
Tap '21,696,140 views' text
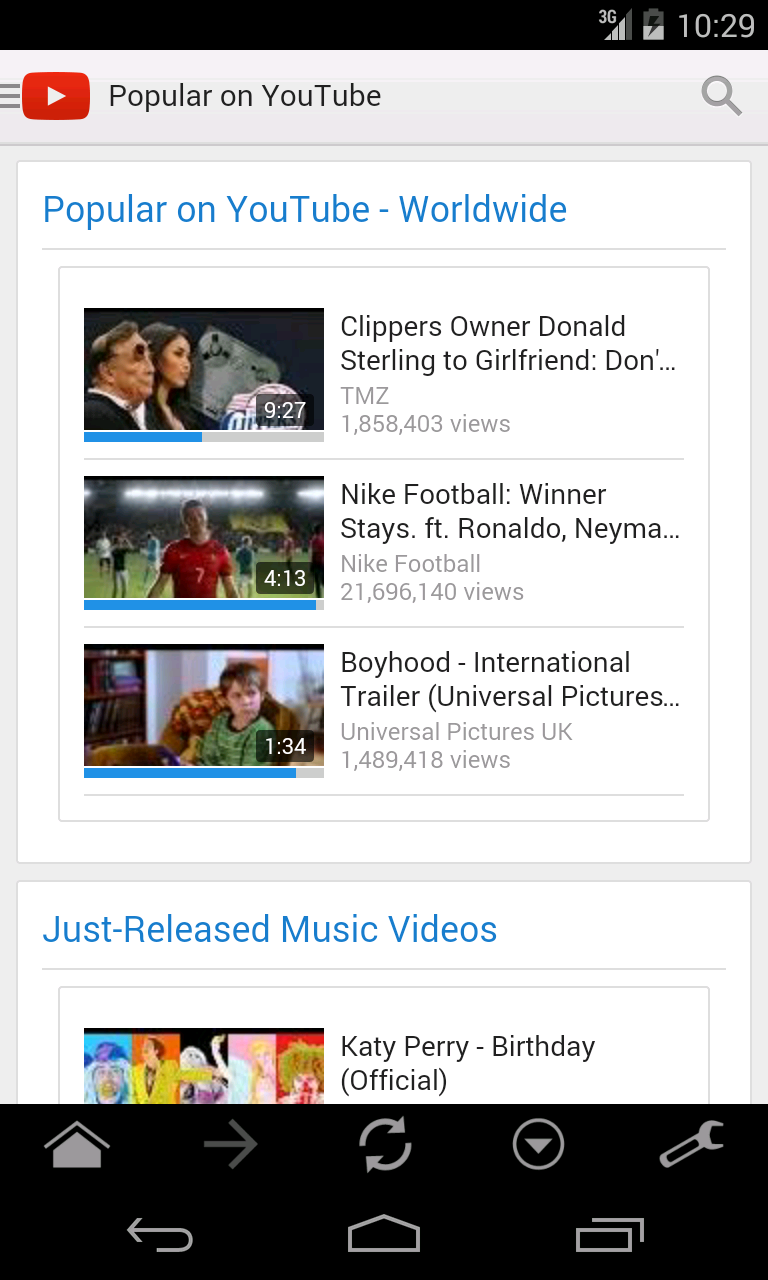click(x=432, y=592)
